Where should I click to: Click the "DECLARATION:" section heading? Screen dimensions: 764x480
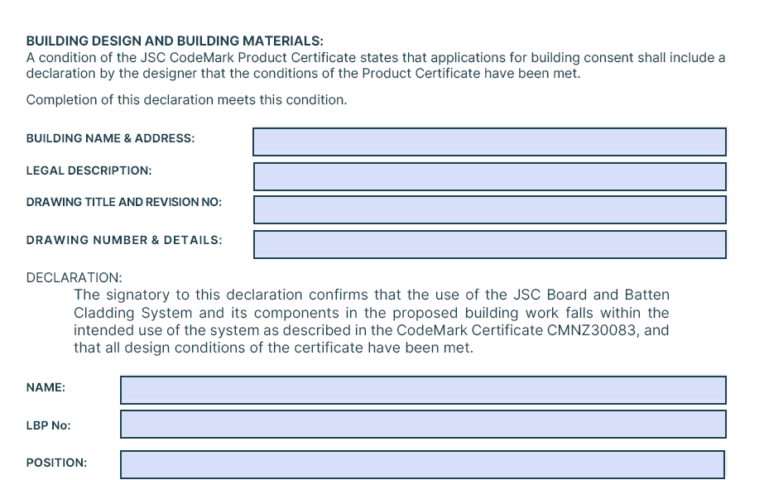[74, 277]
